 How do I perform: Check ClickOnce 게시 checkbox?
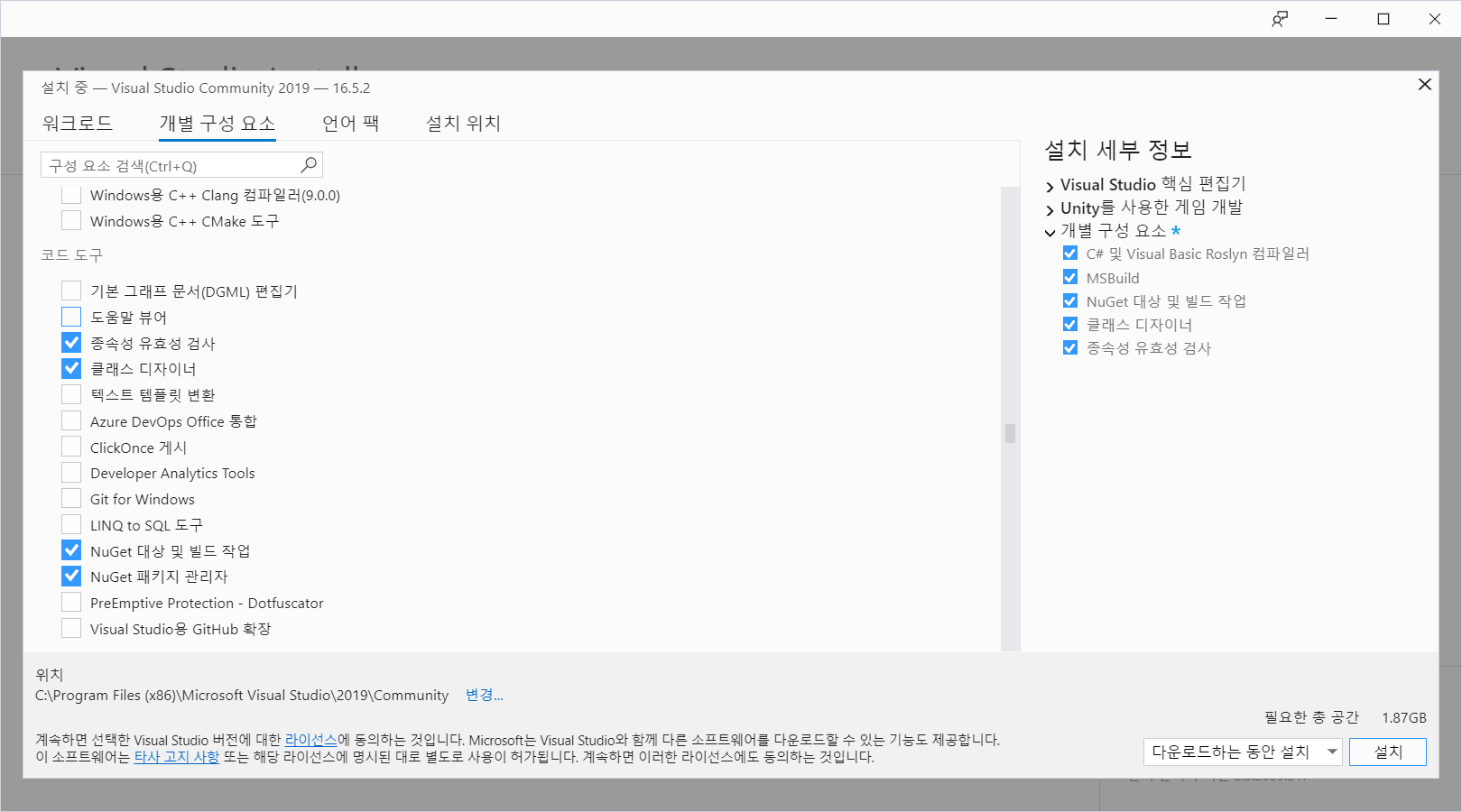click(x=71, y=447)
